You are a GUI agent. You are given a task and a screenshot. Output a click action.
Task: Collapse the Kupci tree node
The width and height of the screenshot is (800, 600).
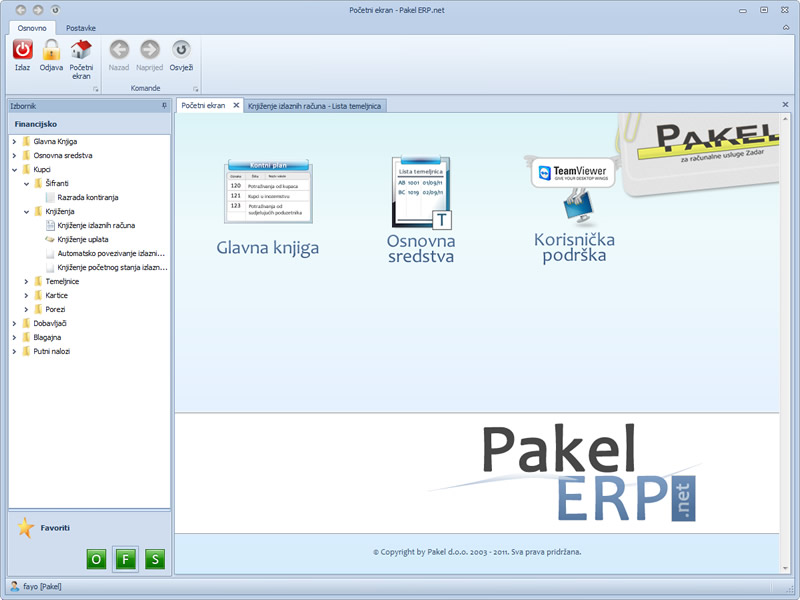[x=14, y=169]
